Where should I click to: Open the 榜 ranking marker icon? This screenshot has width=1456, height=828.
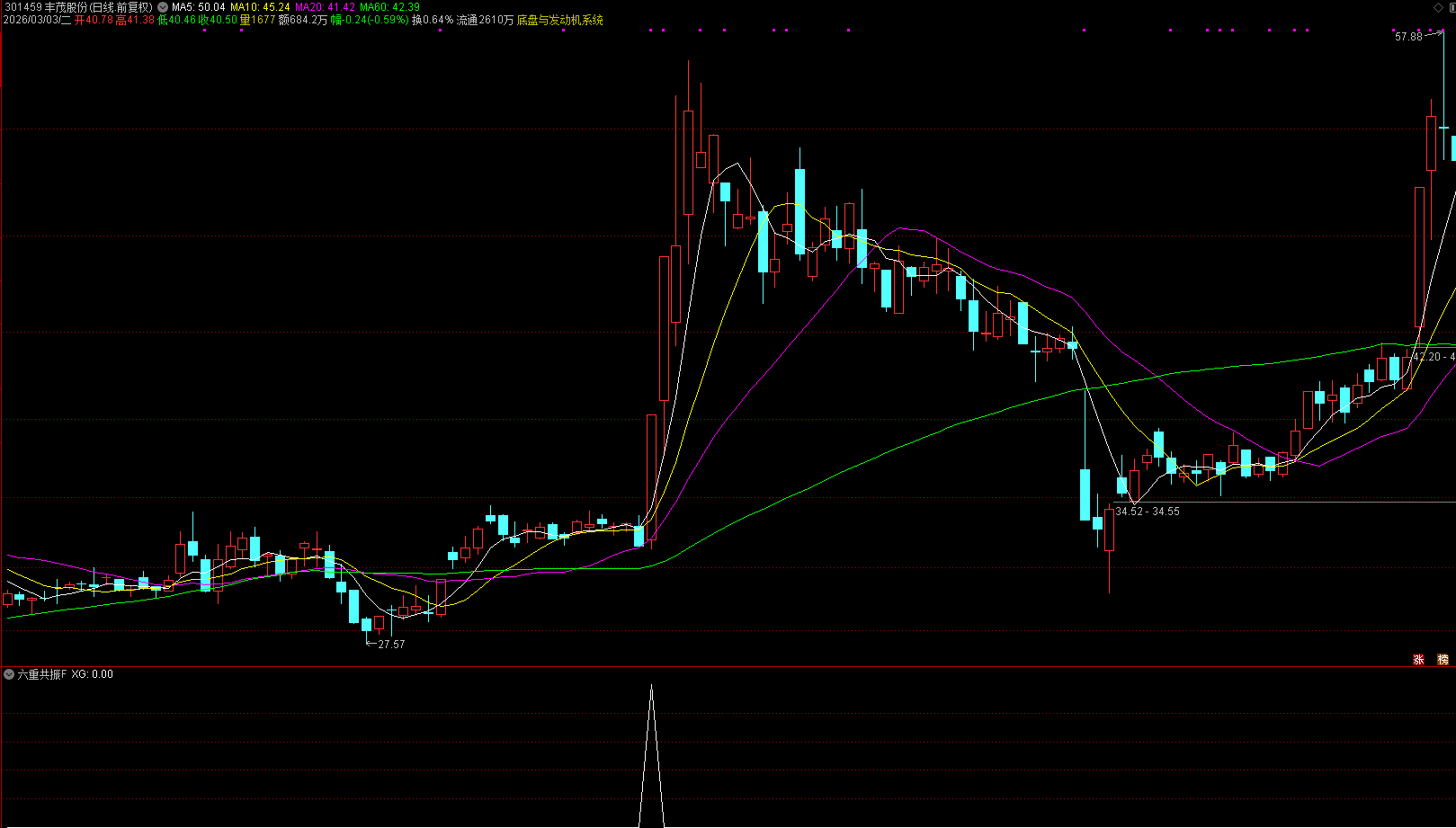tap(1443, 659)
